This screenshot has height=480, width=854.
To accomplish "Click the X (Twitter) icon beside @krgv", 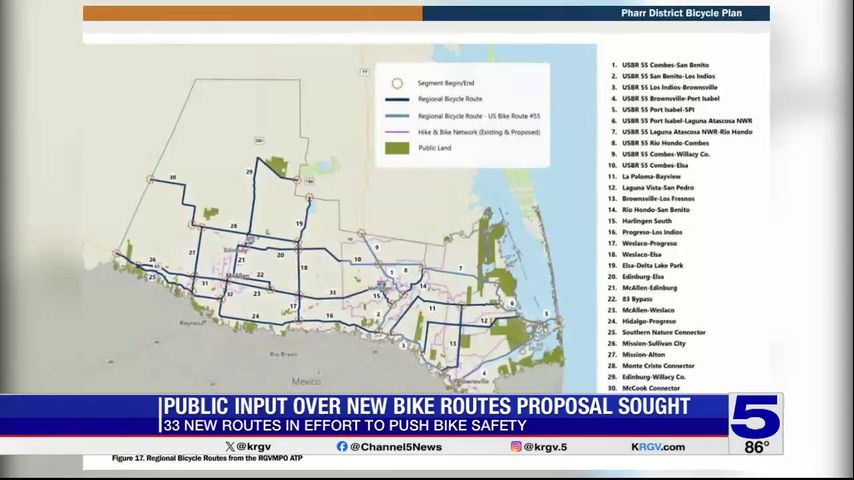I will 230,447.
